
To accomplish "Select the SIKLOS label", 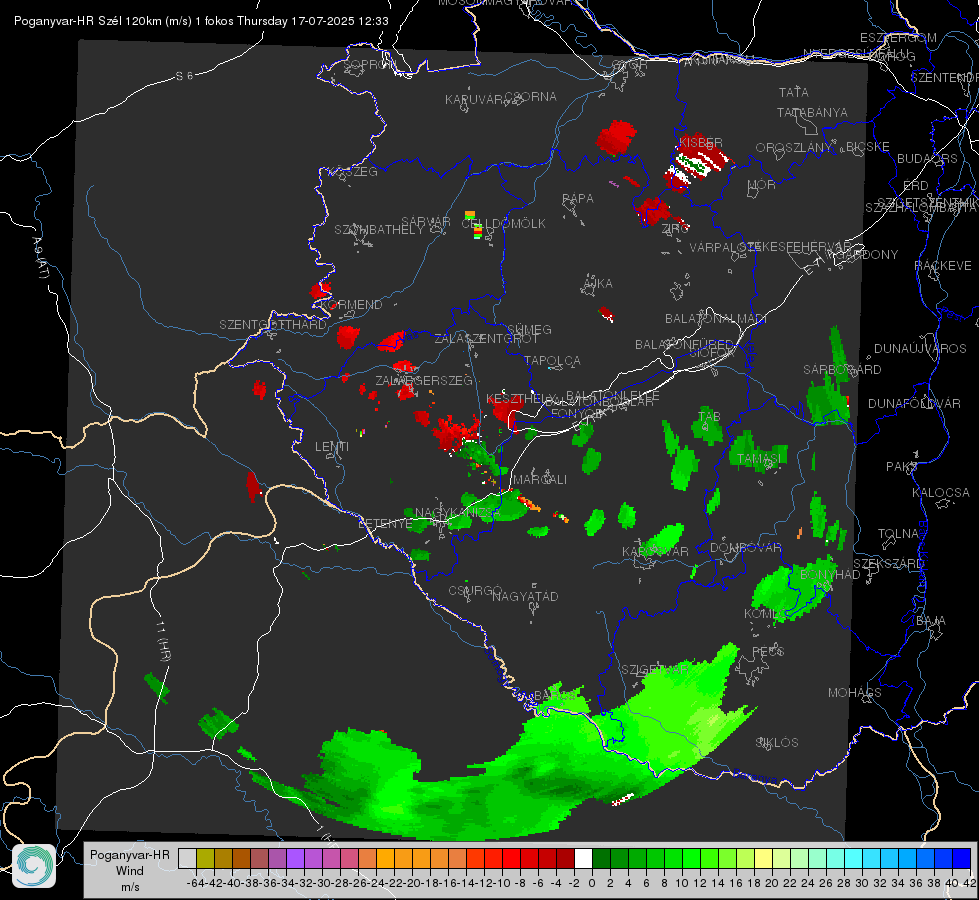I will point(777,743).
